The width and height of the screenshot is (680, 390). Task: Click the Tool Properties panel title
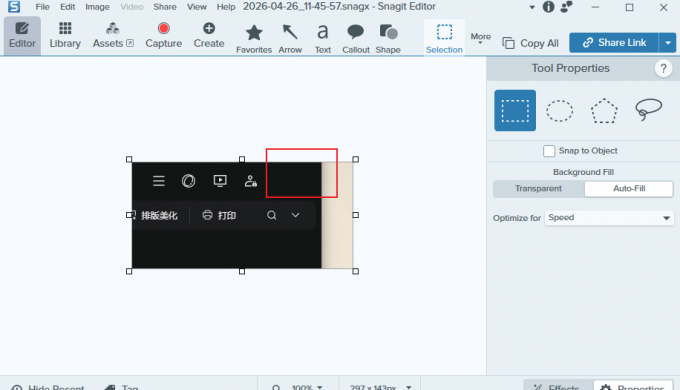point(570,69)
